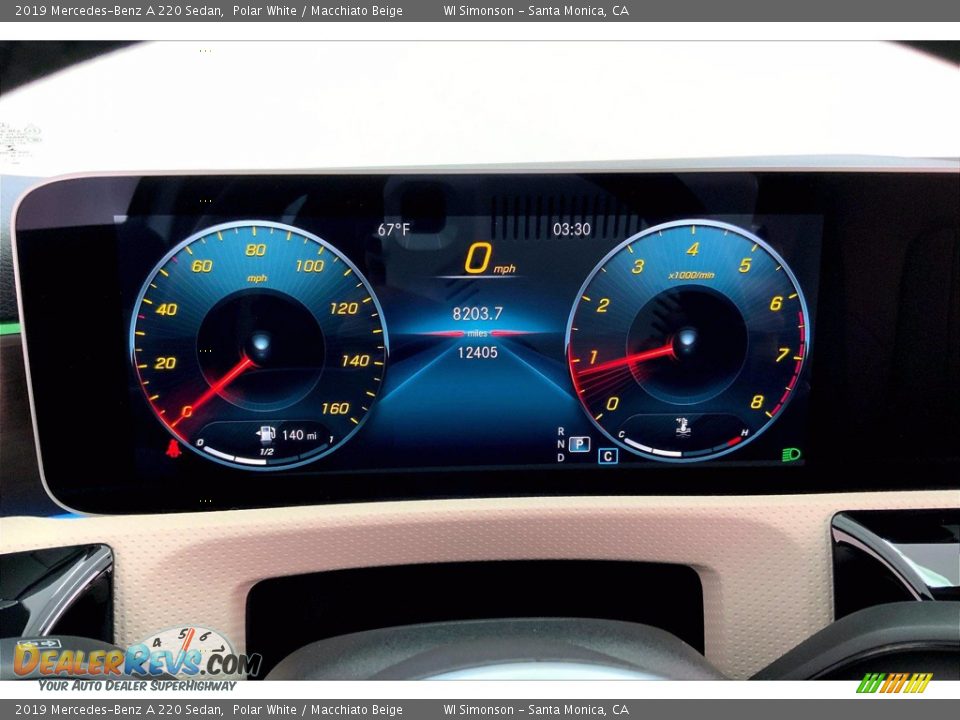
Task: Tap the fuel pump icon
Action: pos(266,434)
